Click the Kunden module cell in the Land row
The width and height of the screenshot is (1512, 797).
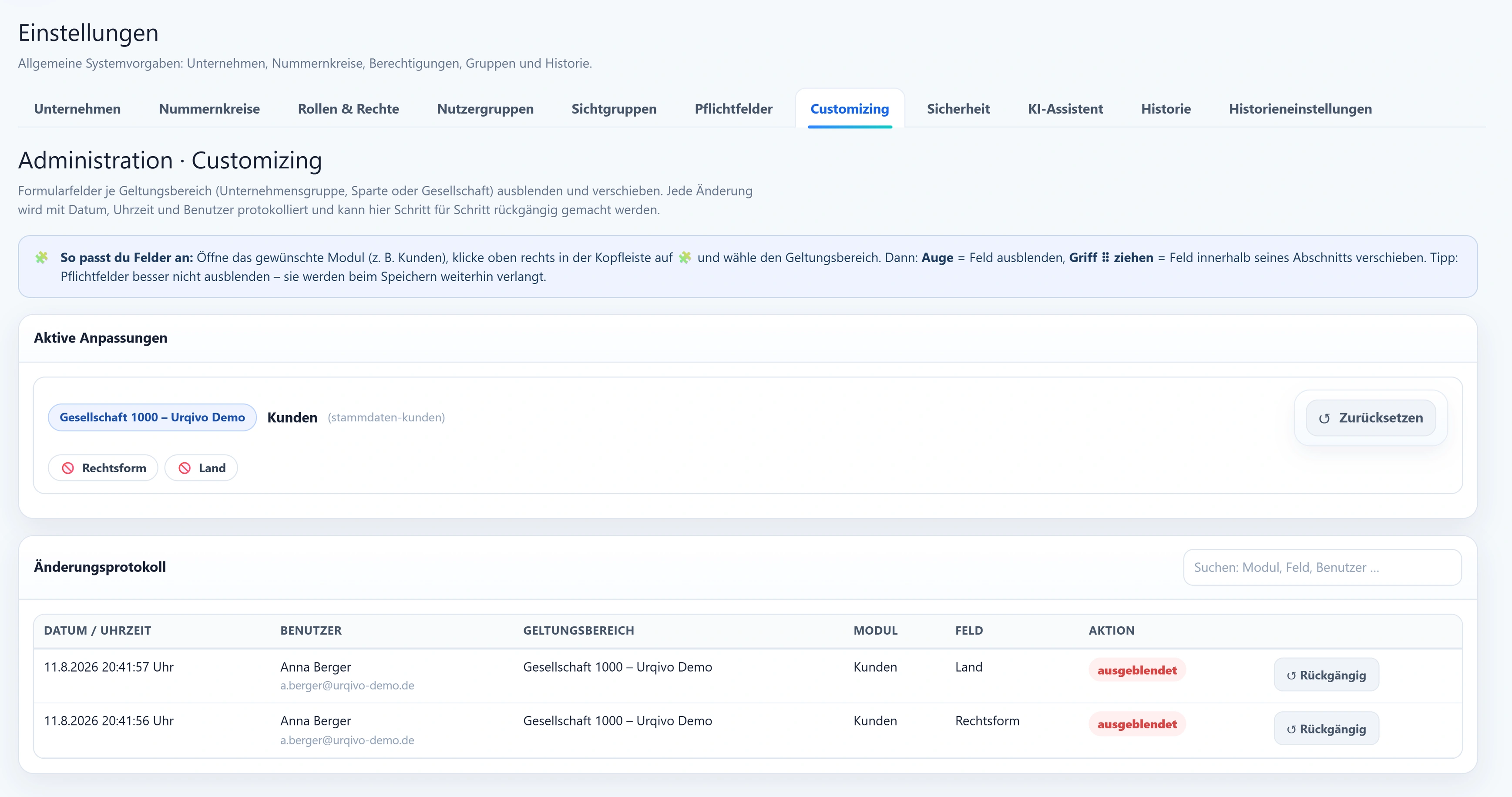(875, 667)
